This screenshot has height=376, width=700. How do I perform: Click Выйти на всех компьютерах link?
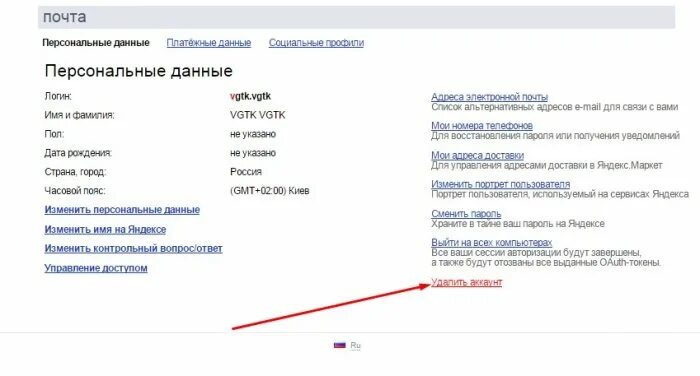(x=492, y=243)
